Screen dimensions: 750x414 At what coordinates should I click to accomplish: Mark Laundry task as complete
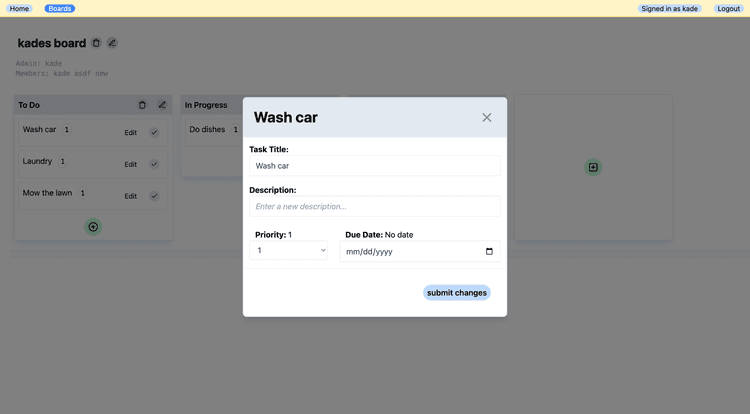[x=154, y=164]
